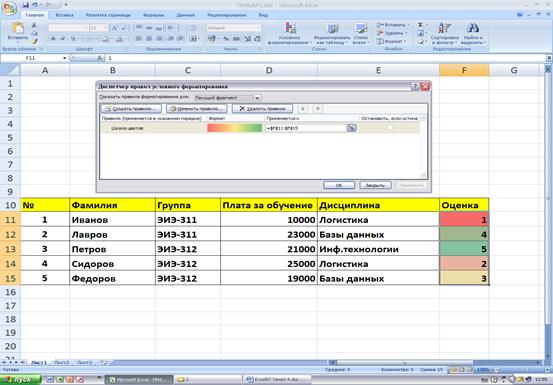
Task: Switch to the Вид ribbon tab
Action: click(x=263, y=15)
